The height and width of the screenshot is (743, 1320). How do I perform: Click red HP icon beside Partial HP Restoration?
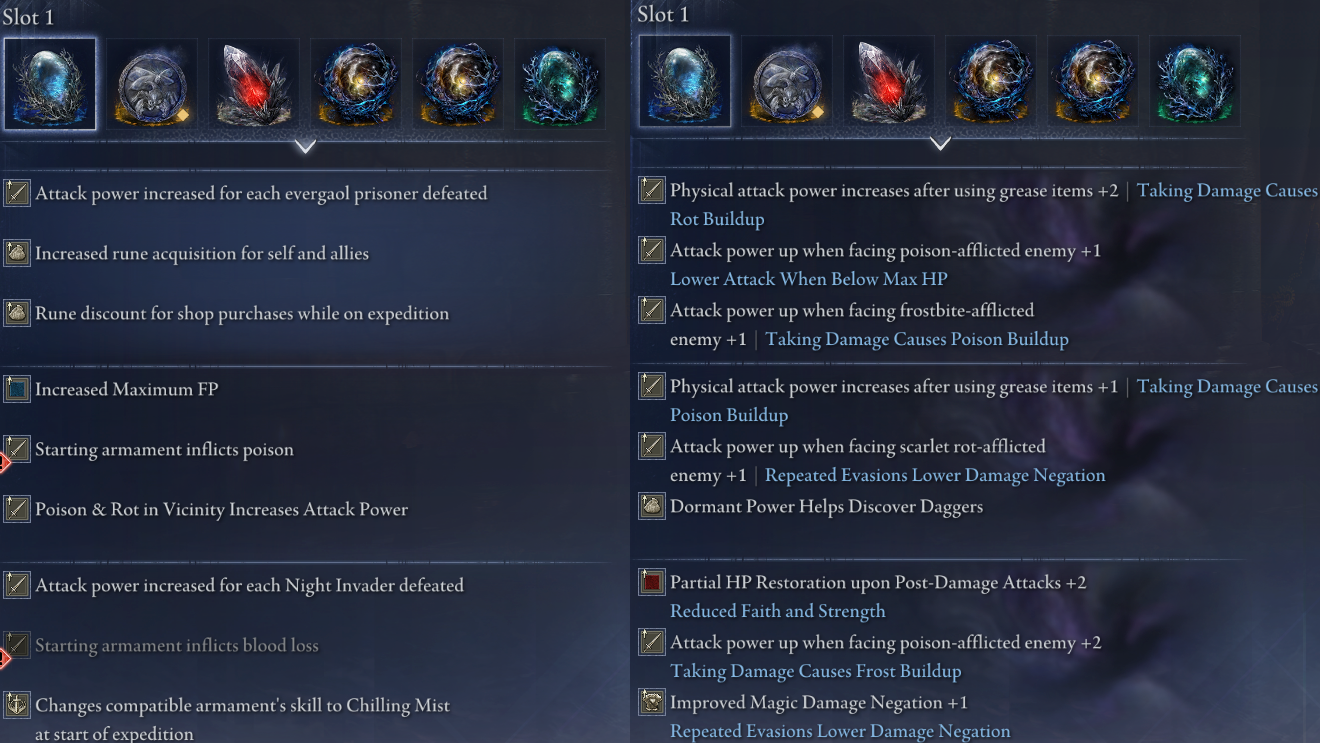tap(652, 582)
